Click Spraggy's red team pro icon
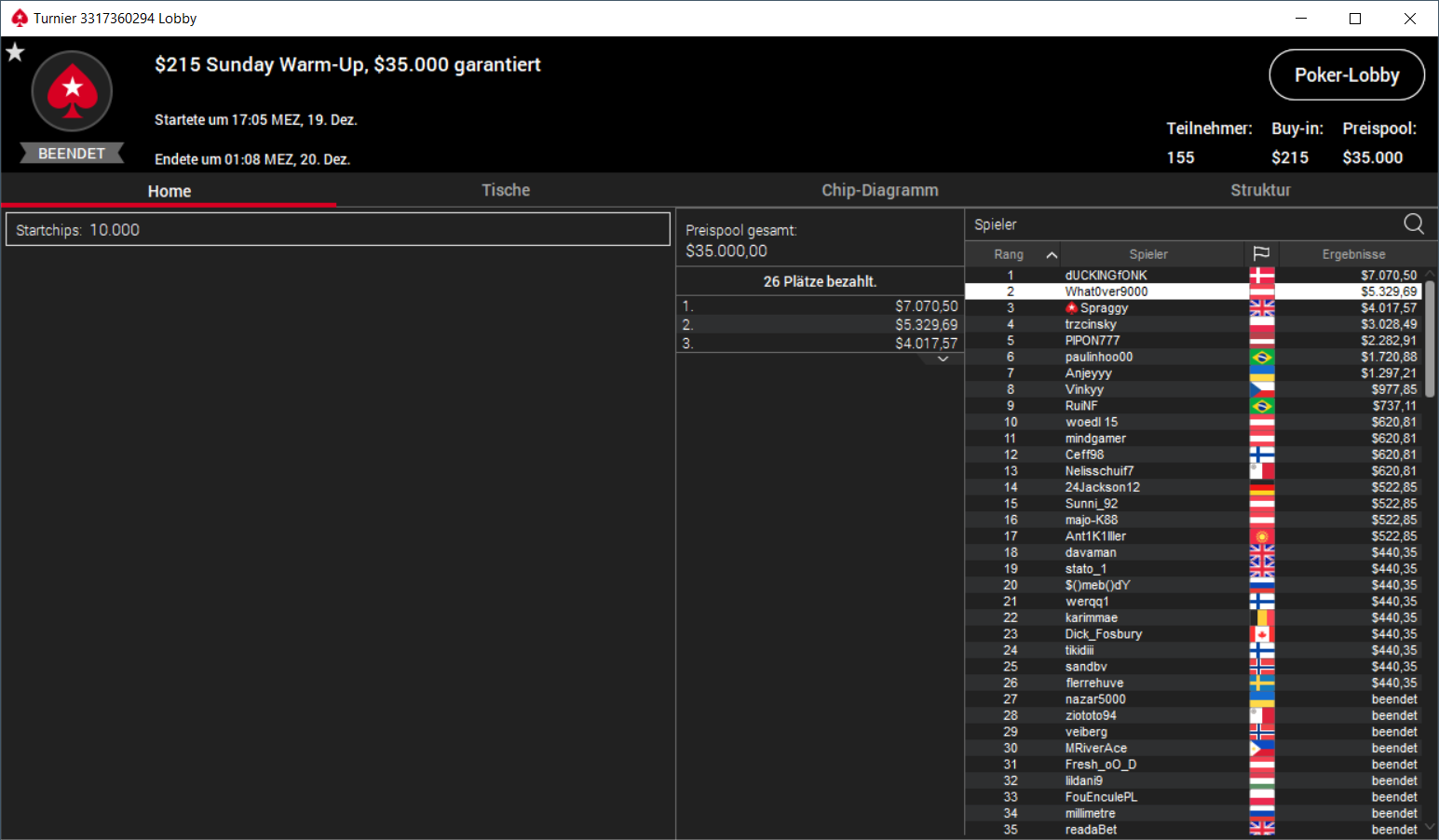The image size is (1439, 840). [1071, 308]
